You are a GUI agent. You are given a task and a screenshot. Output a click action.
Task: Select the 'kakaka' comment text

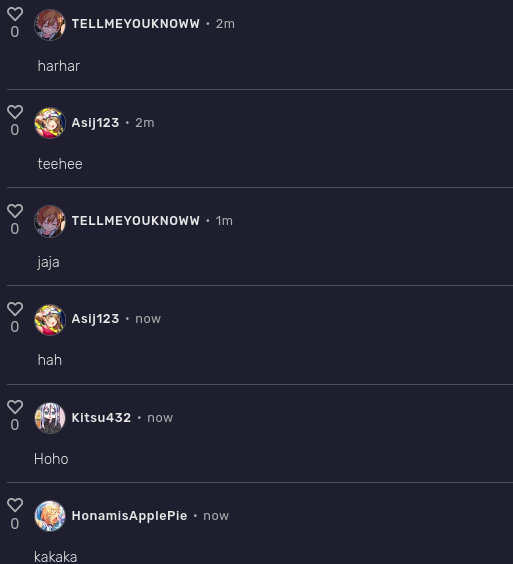(55, 557)
